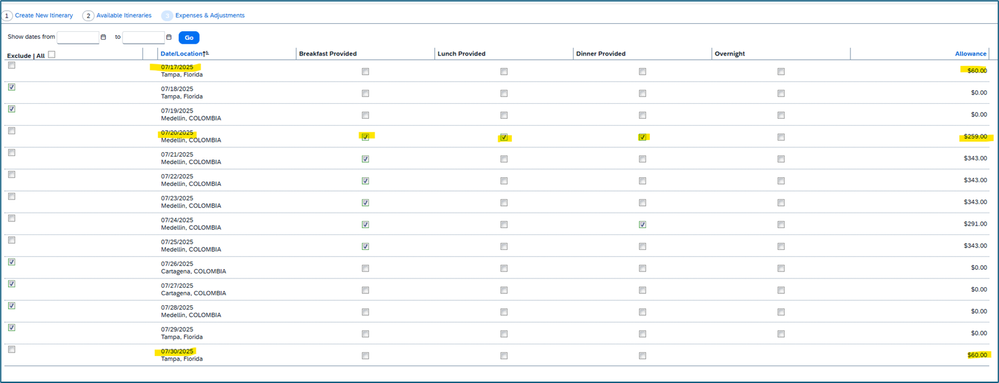
Task: Uncheck Dinner Provided for 07/24/2025
Action: (x=642, y=224)
